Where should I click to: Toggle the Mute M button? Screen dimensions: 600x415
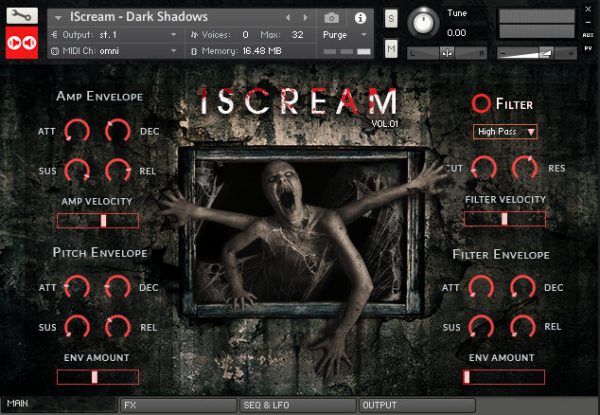click(391, 48)
